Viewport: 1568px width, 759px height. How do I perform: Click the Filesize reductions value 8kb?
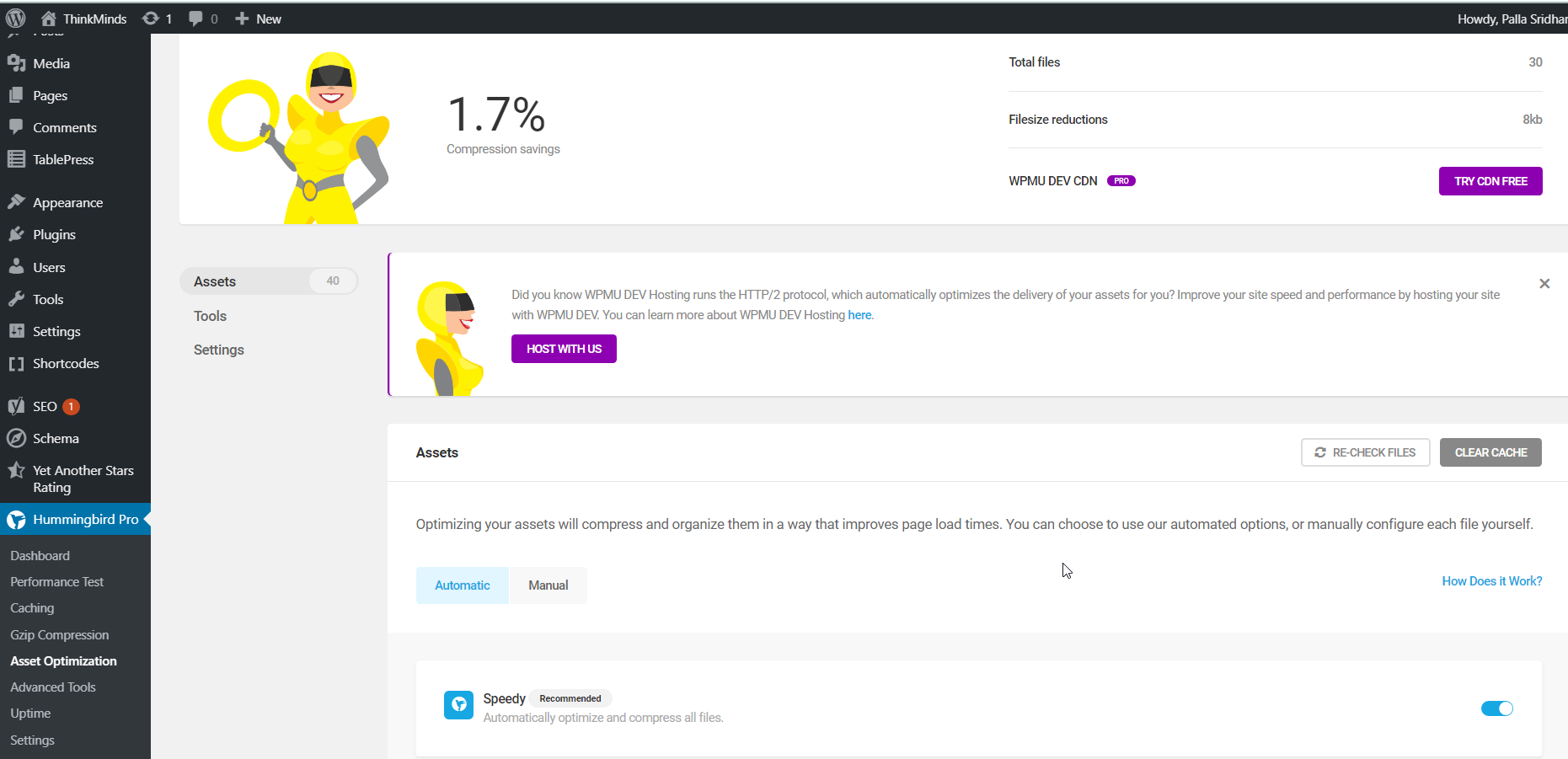[x=1533, y=120]
